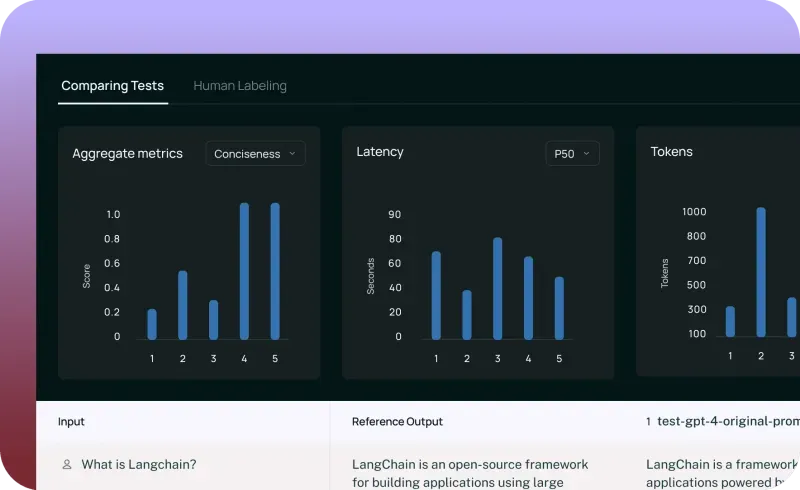The width and height of the screenshot is (800, 490).
Task: Click the Input column header
Action: tap(71, 422)
